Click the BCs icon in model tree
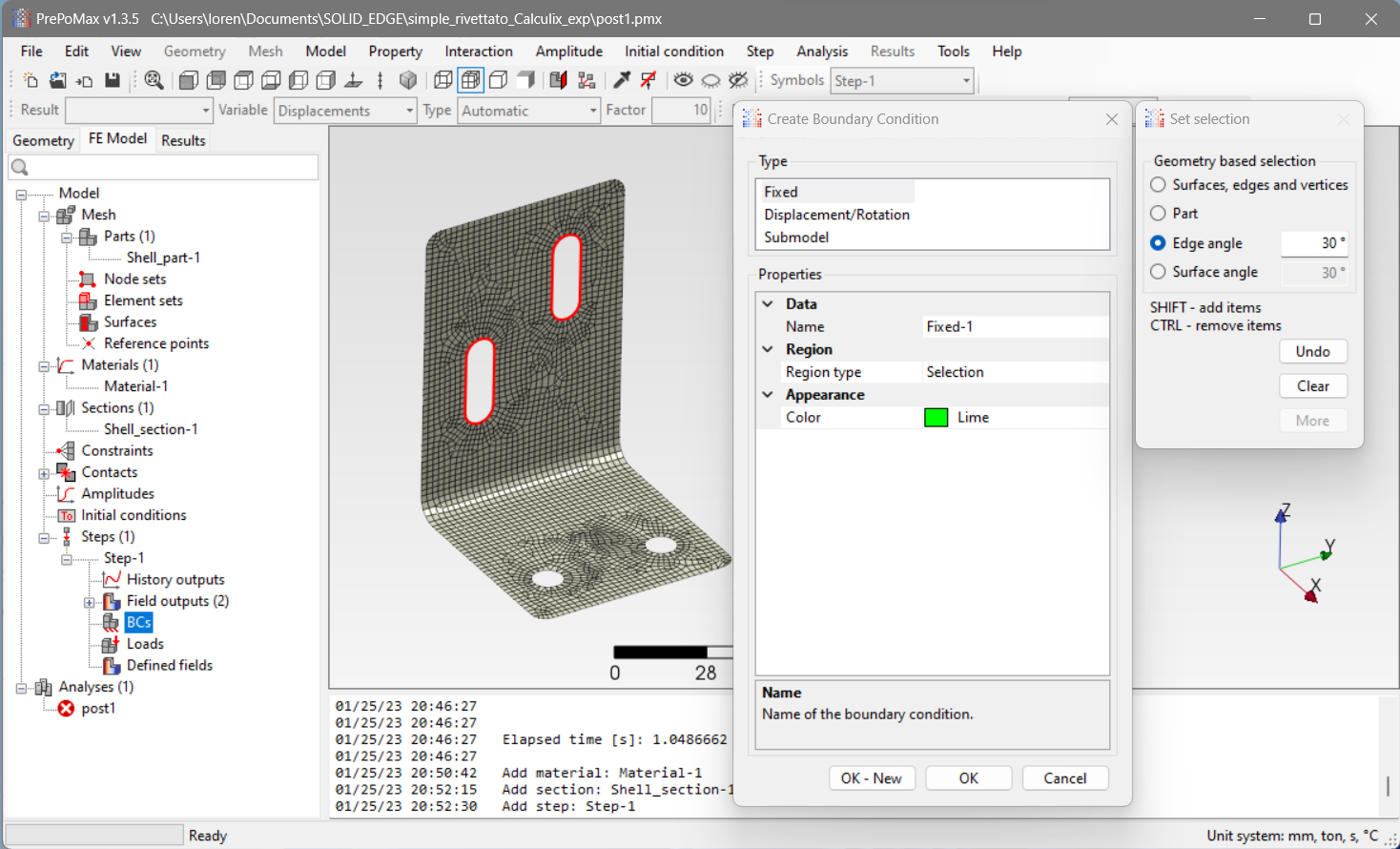The height and width of the screenshot is (849, 1400). (x=111, y=622)
